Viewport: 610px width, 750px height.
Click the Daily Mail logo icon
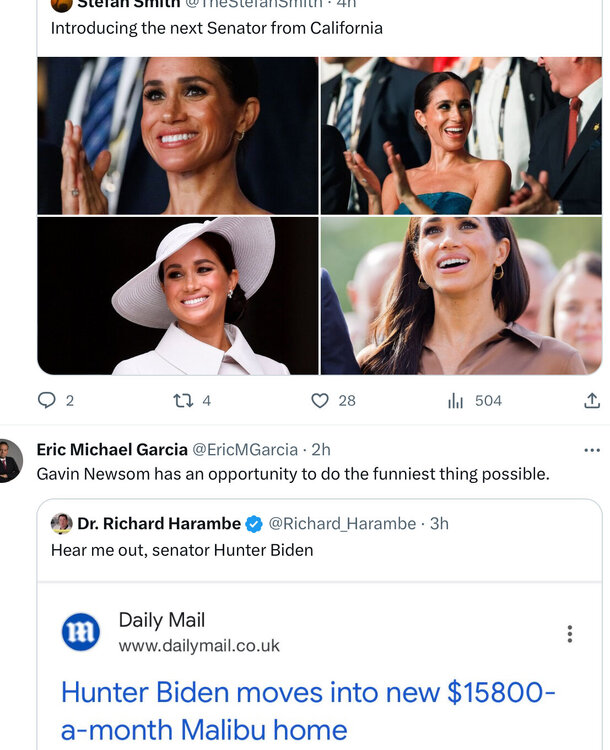point(81,633)
